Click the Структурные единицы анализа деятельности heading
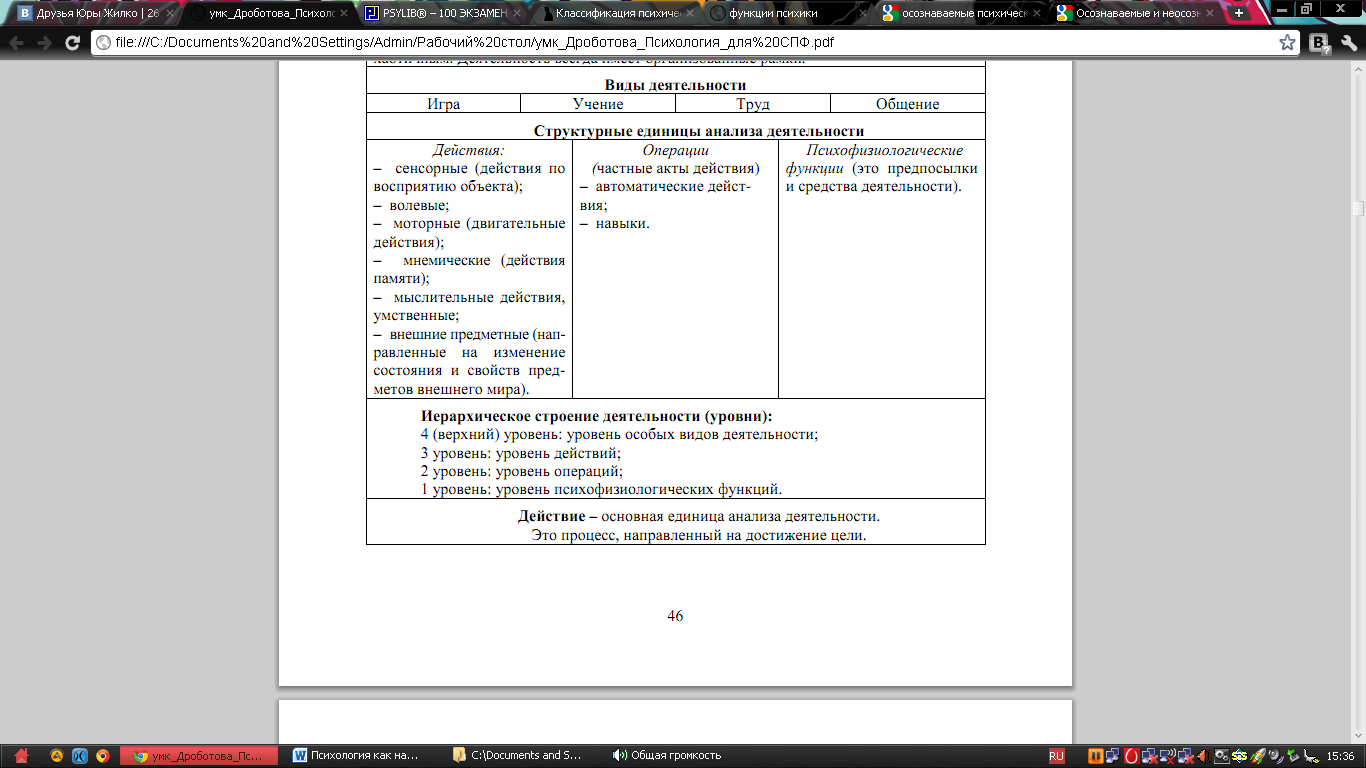1366x768 pixels. [x=699, y=131]
